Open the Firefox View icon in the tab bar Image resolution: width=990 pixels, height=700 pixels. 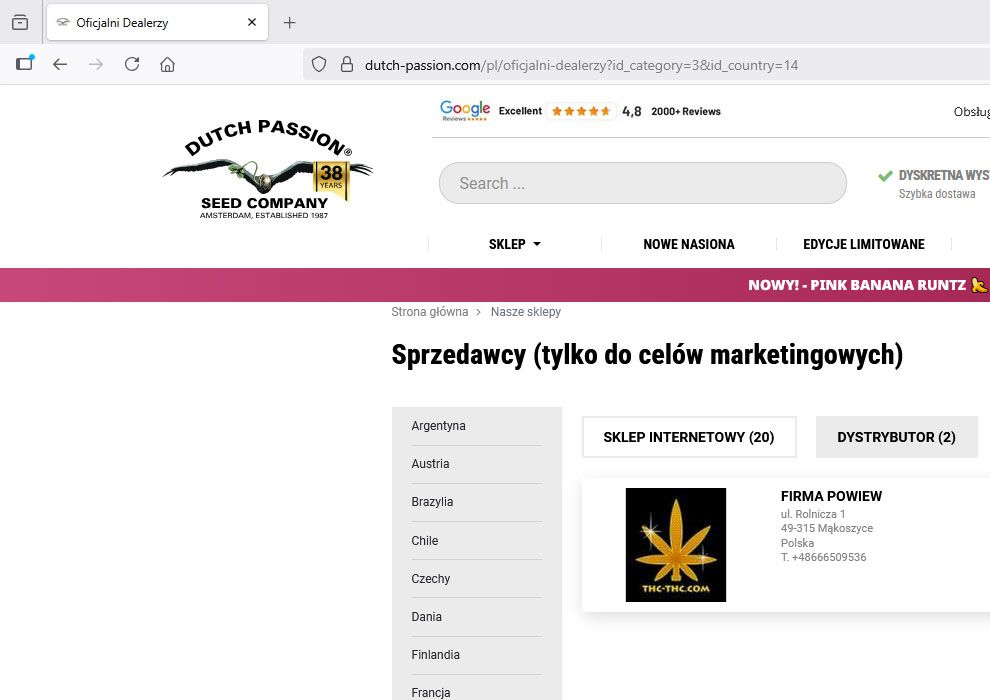click(20, 22)
